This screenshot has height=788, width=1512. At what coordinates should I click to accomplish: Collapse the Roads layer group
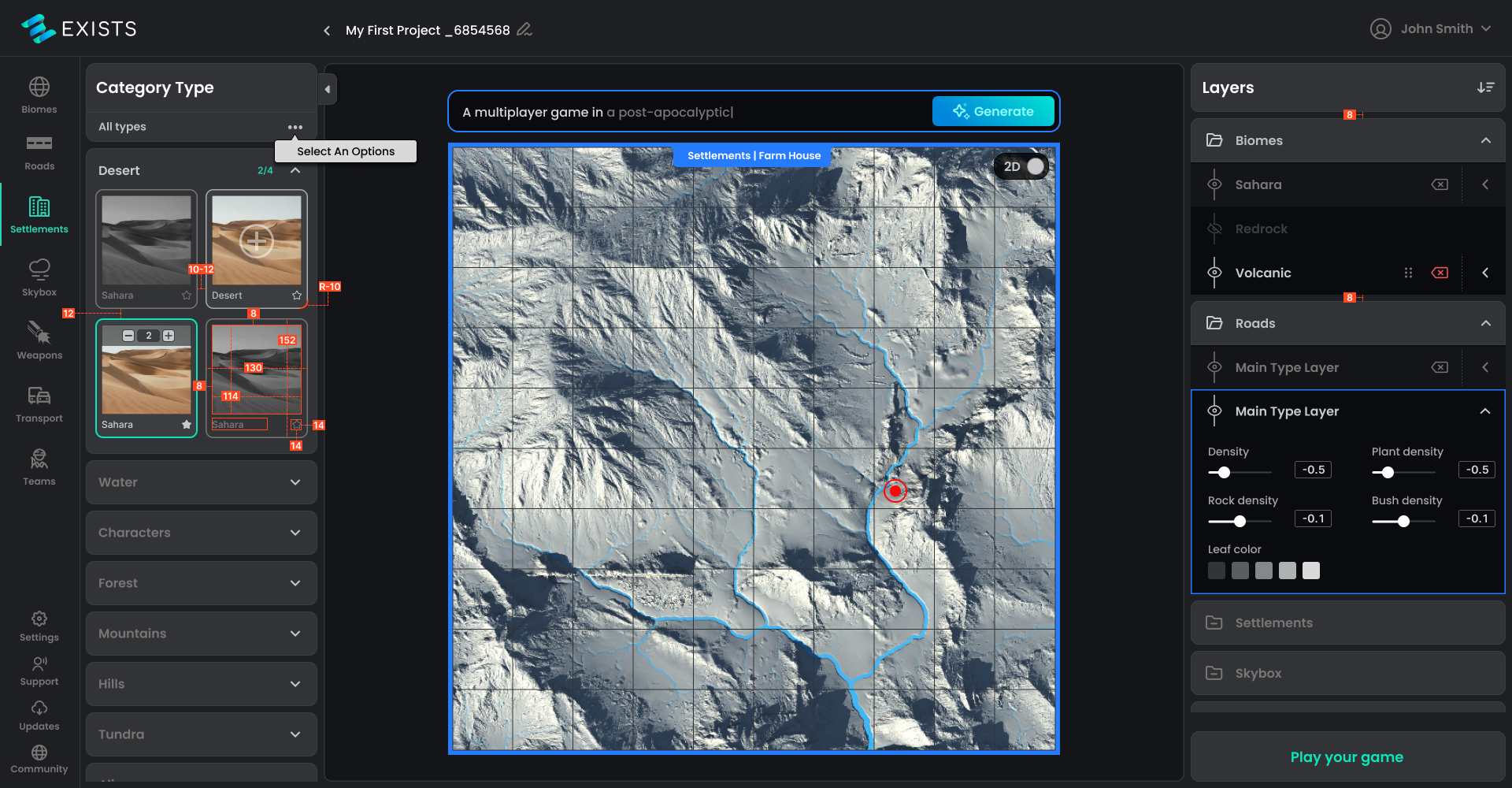point(1485,323)
